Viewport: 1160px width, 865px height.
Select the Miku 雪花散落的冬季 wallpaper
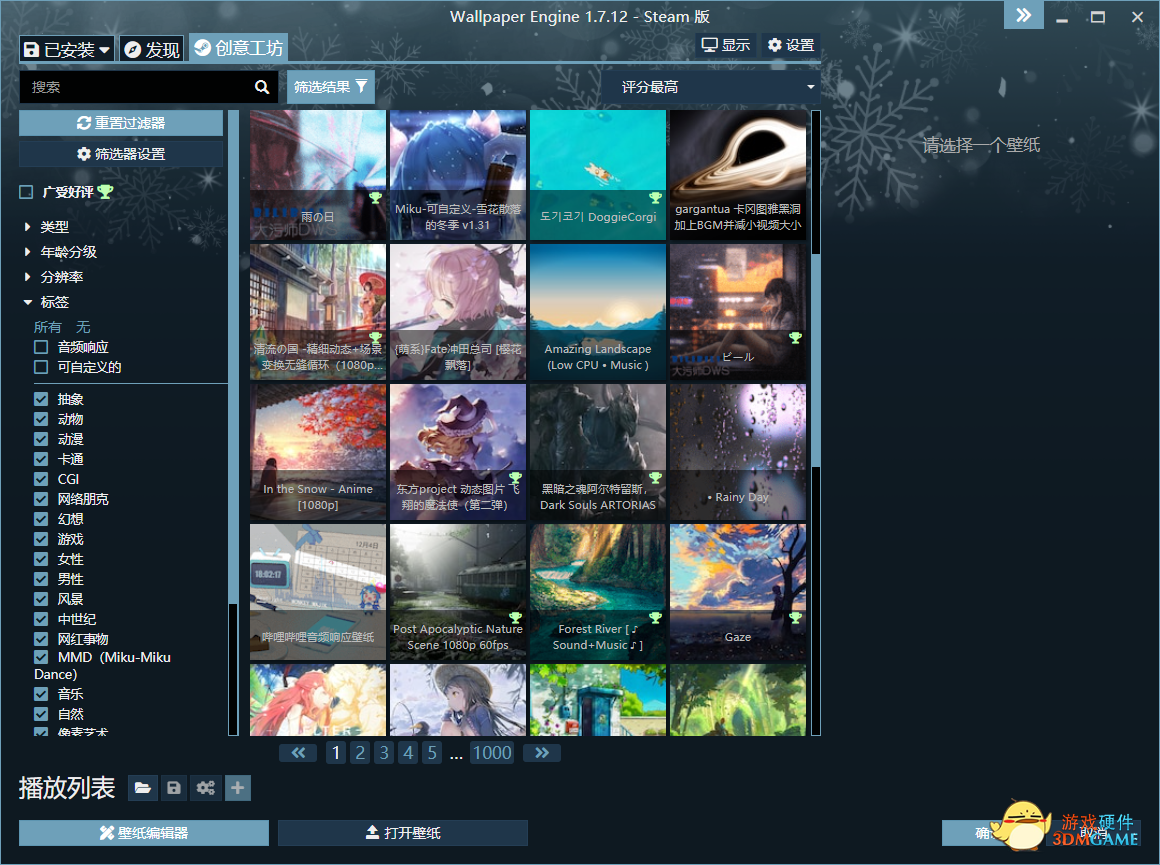coord(458,175)
